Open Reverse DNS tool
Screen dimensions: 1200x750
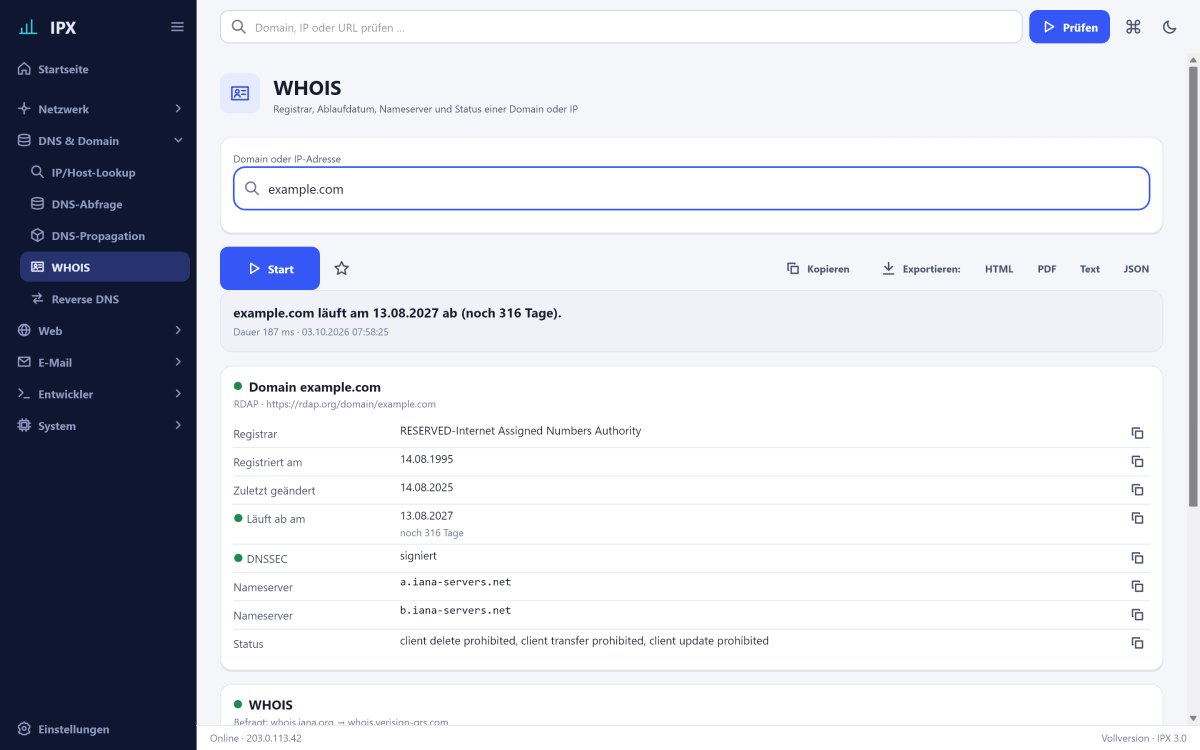pyautogui.click(x=105, y=299)
